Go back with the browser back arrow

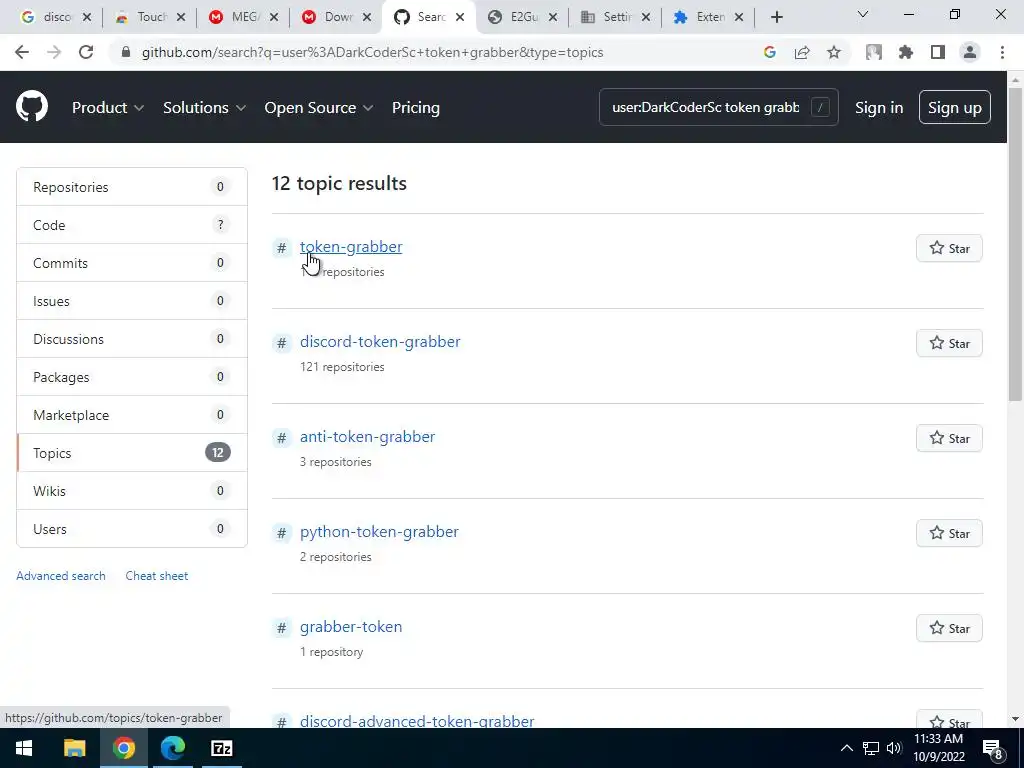(x=22, y=52)
